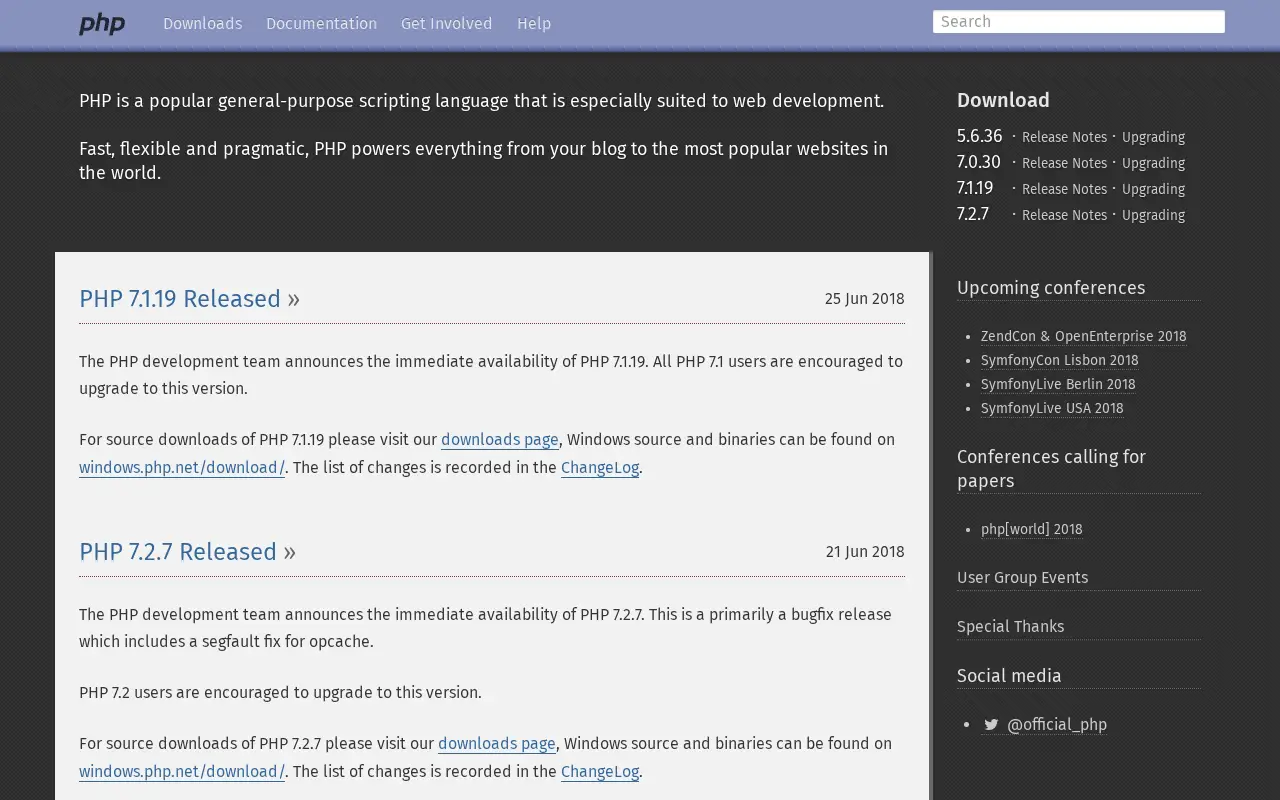Open ZendCon & OpenEnterprise 2018 conference

pos(1084,337)
